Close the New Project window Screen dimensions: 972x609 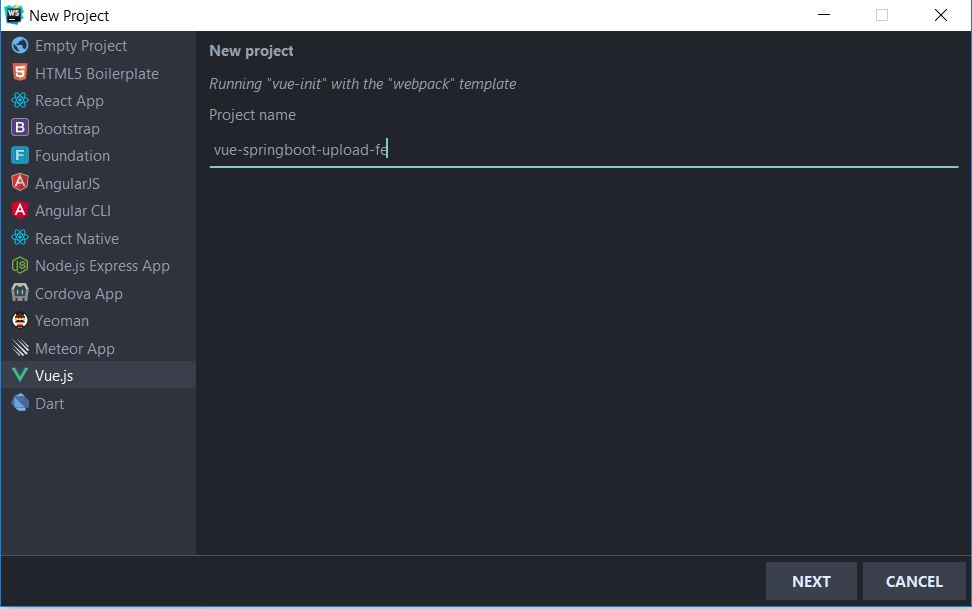(x=940, y=15)
